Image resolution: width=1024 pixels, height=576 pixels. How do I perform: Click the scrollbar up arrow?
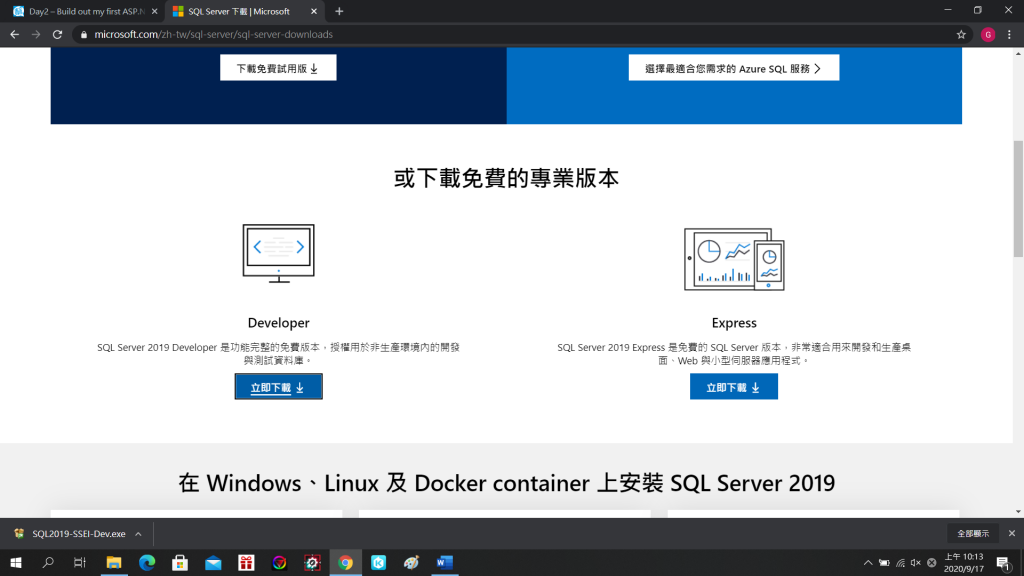pos(1018,54)
